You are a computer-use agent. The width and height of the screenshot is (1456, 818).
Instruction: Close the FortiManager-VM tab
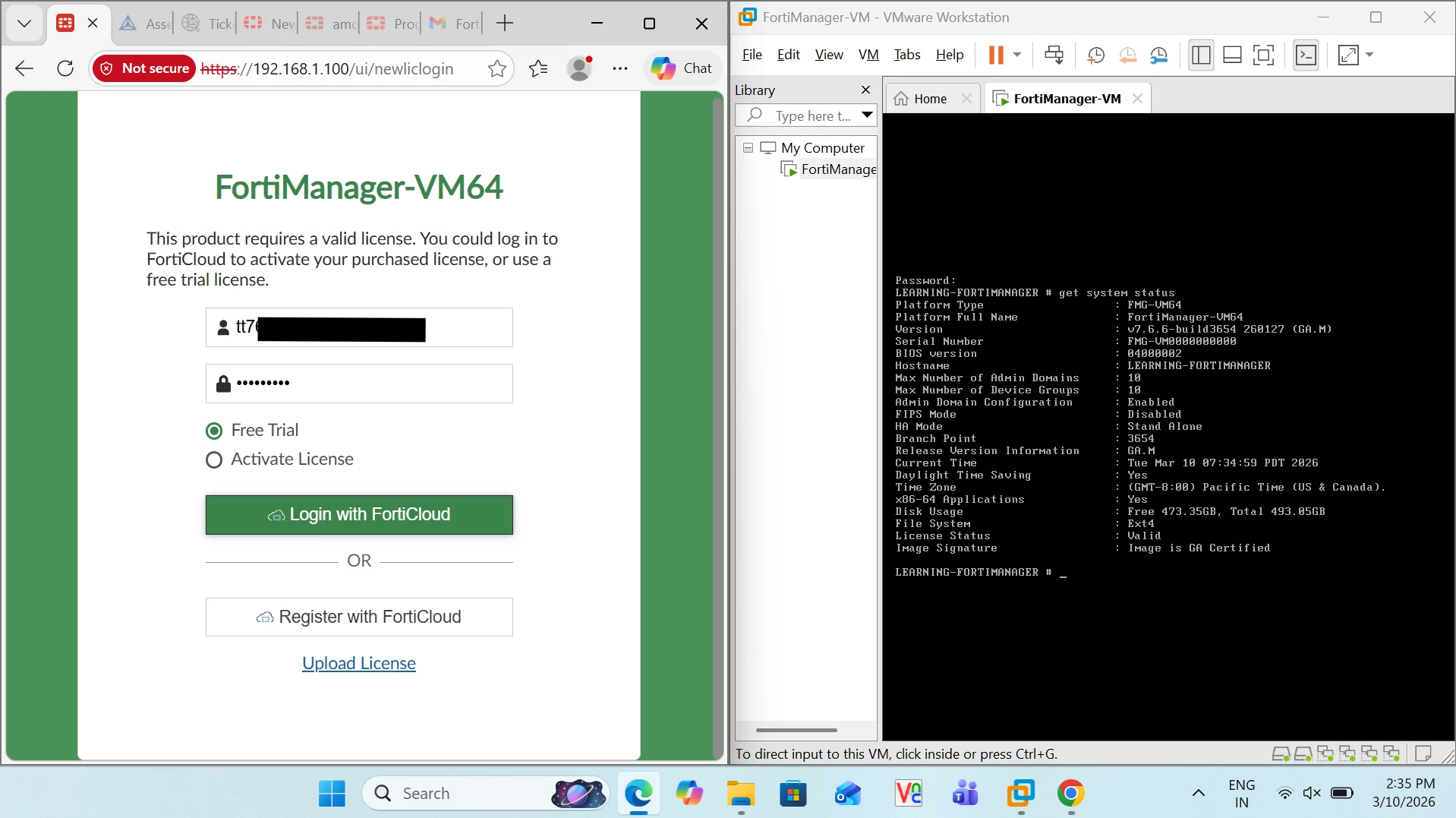[1137, 99]
